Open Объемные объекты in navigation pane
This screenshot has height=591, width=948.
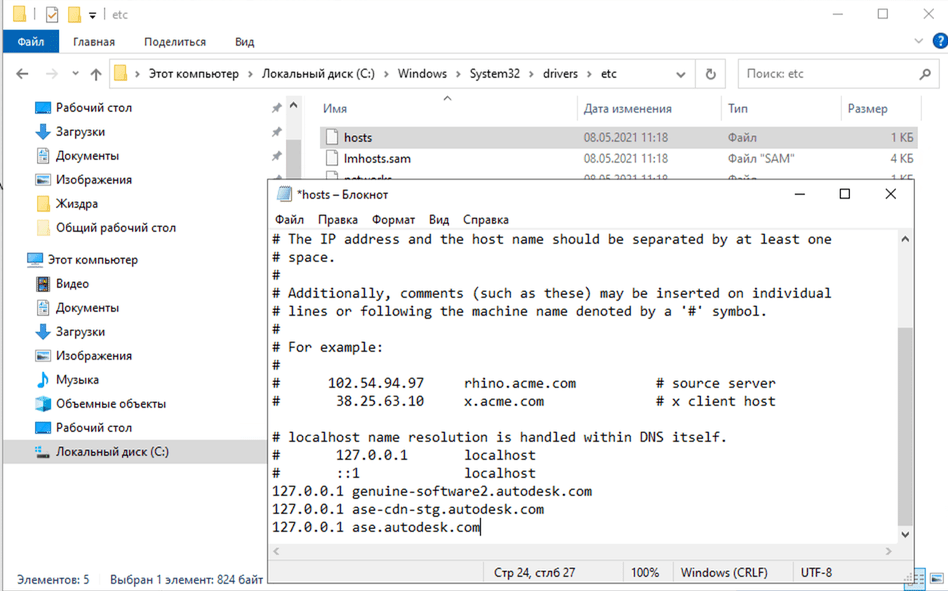point(111,404)
